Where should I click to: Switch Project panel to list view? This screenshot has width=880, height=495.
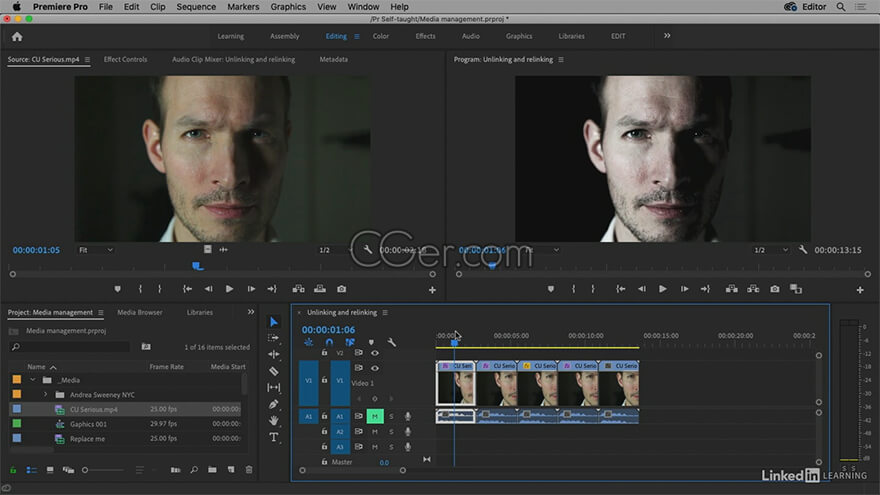pyautogui.click(x=31, y=470)
